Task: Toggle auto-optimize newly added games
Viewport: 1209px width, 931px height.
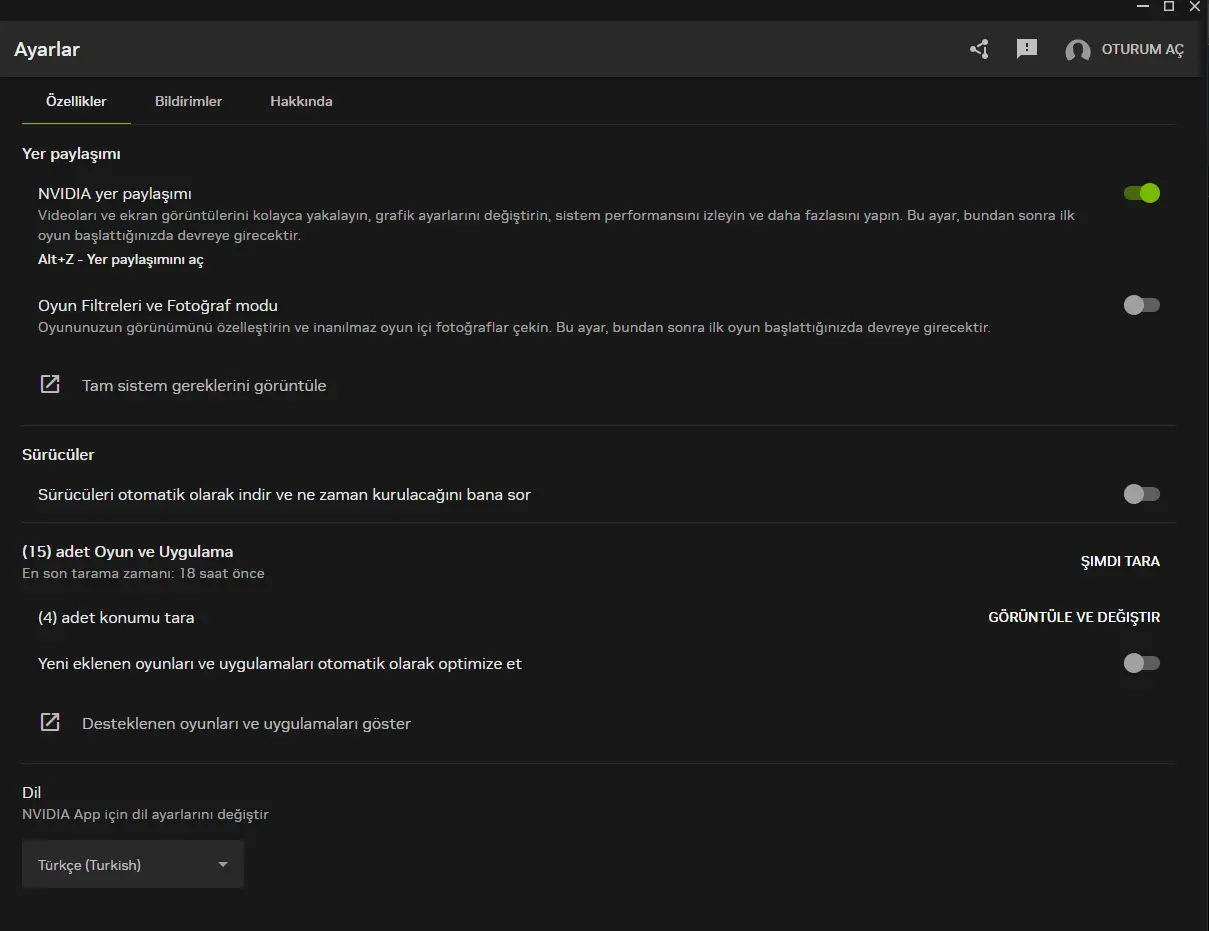Action: 1142,662
